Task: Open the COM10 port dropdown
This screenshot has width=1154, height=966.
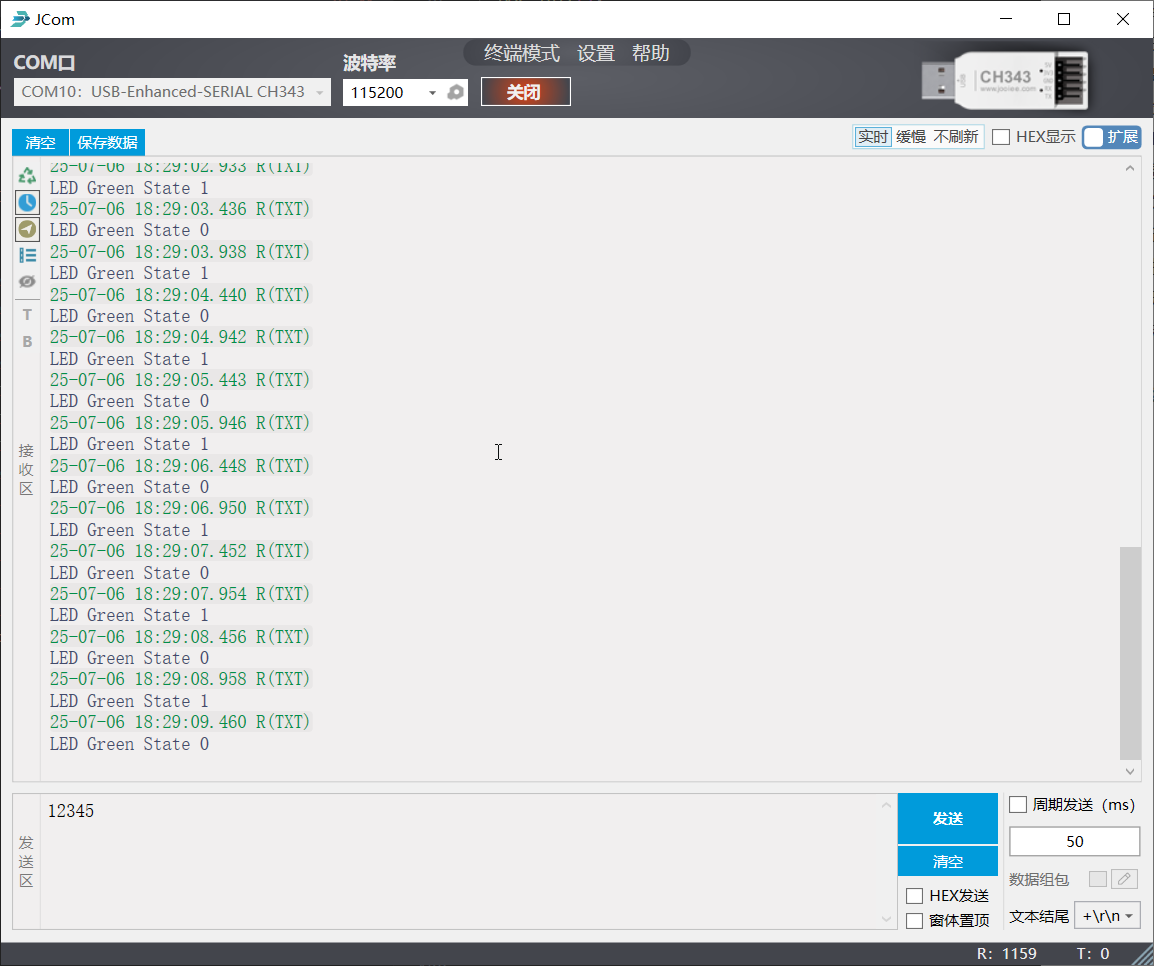Action: pyautogui.click(x=172, y=92)
